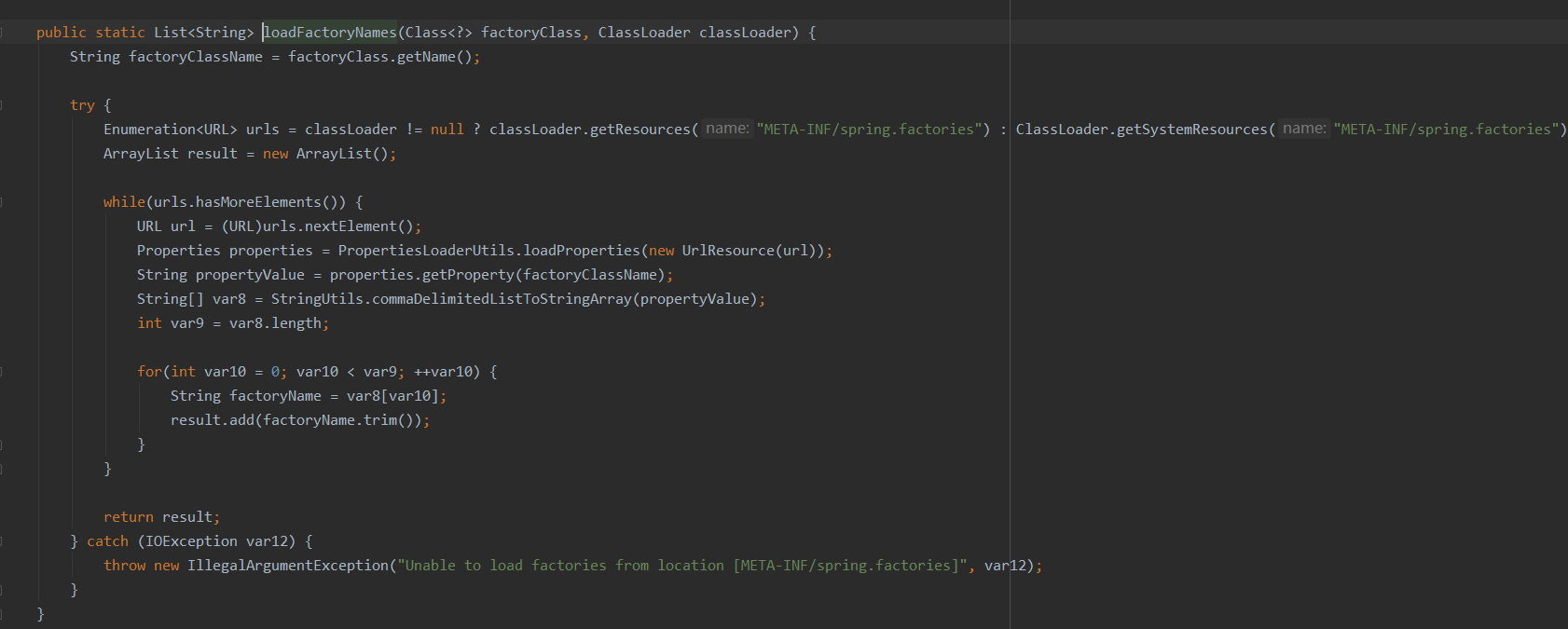Click the trim() call
Screen dimensions: 1568x629
click(389, 420)
